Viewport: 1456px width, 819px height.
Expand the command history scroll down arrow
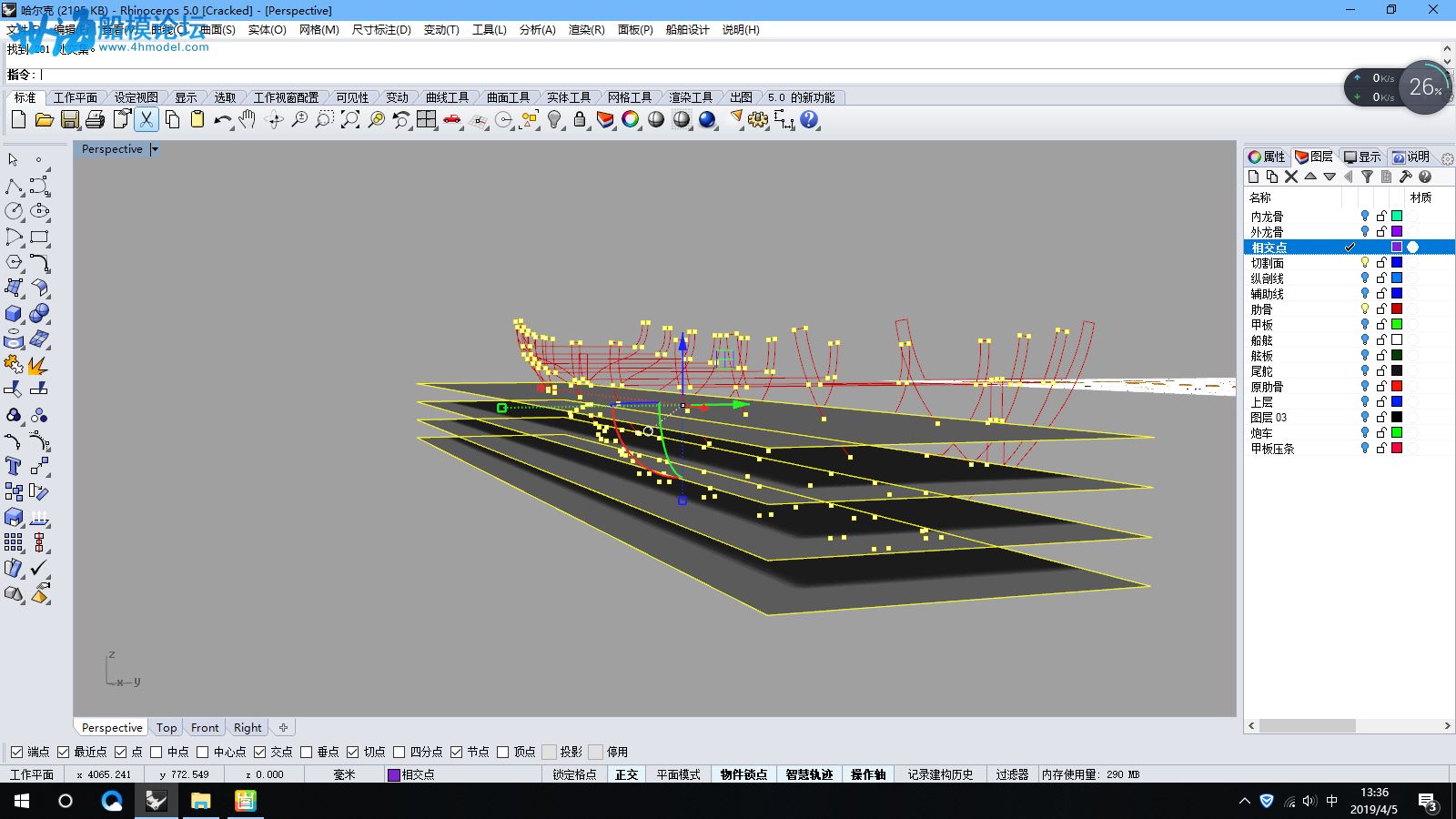1447,63
